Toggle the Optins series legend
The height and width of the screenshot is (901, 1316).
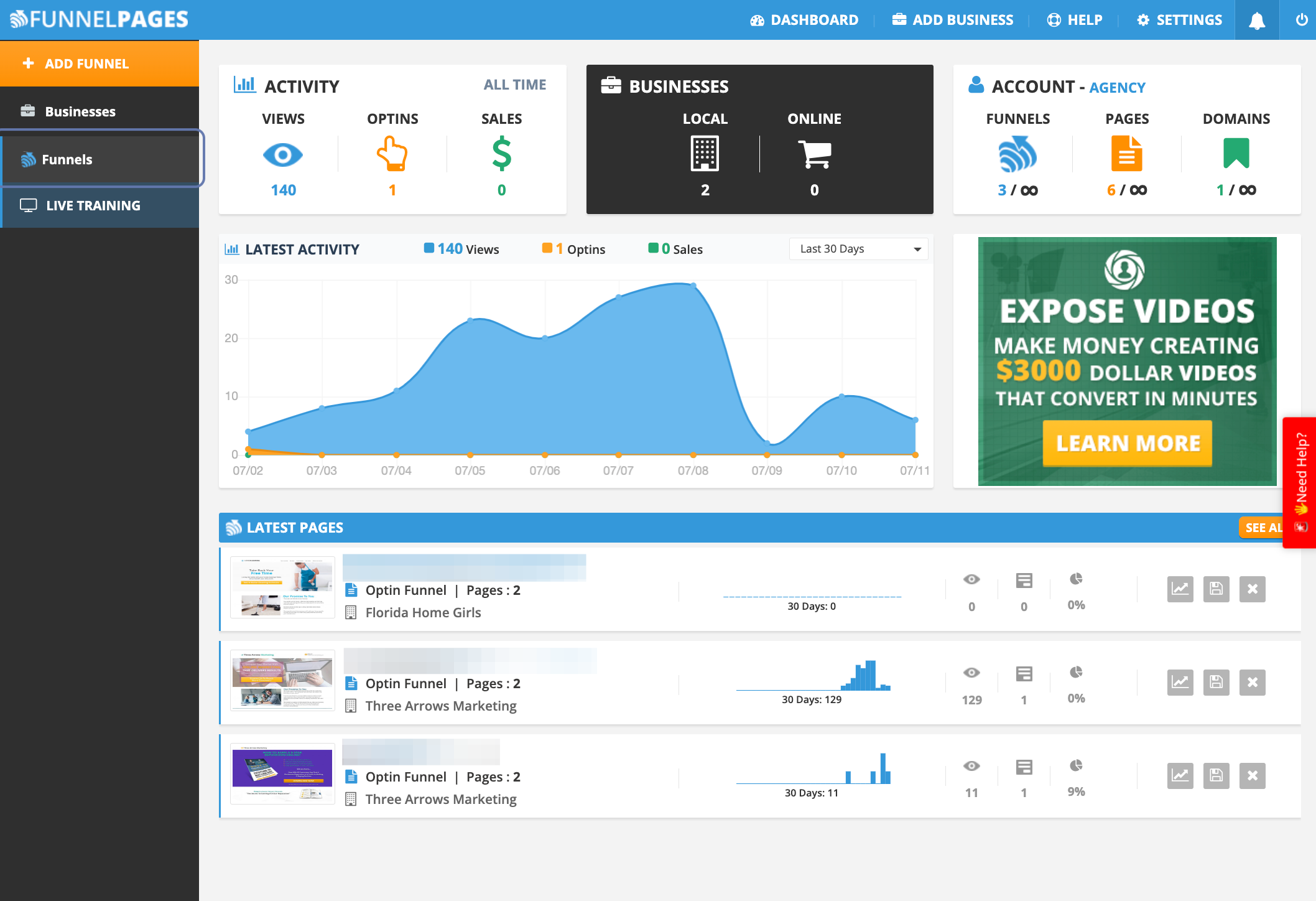[x=573, y=249]
